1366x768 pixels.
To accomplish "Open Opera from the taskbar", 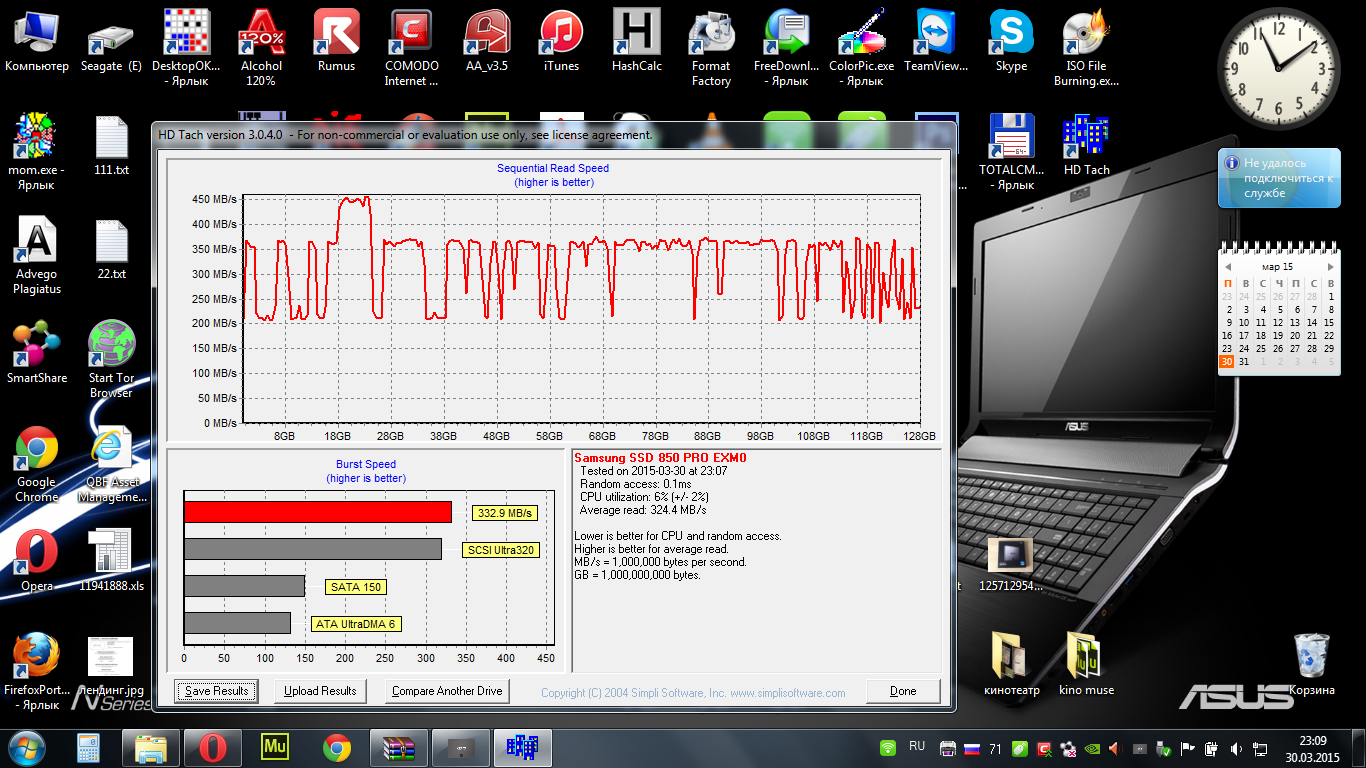I will pyautogui.click(x=212, y=747).
